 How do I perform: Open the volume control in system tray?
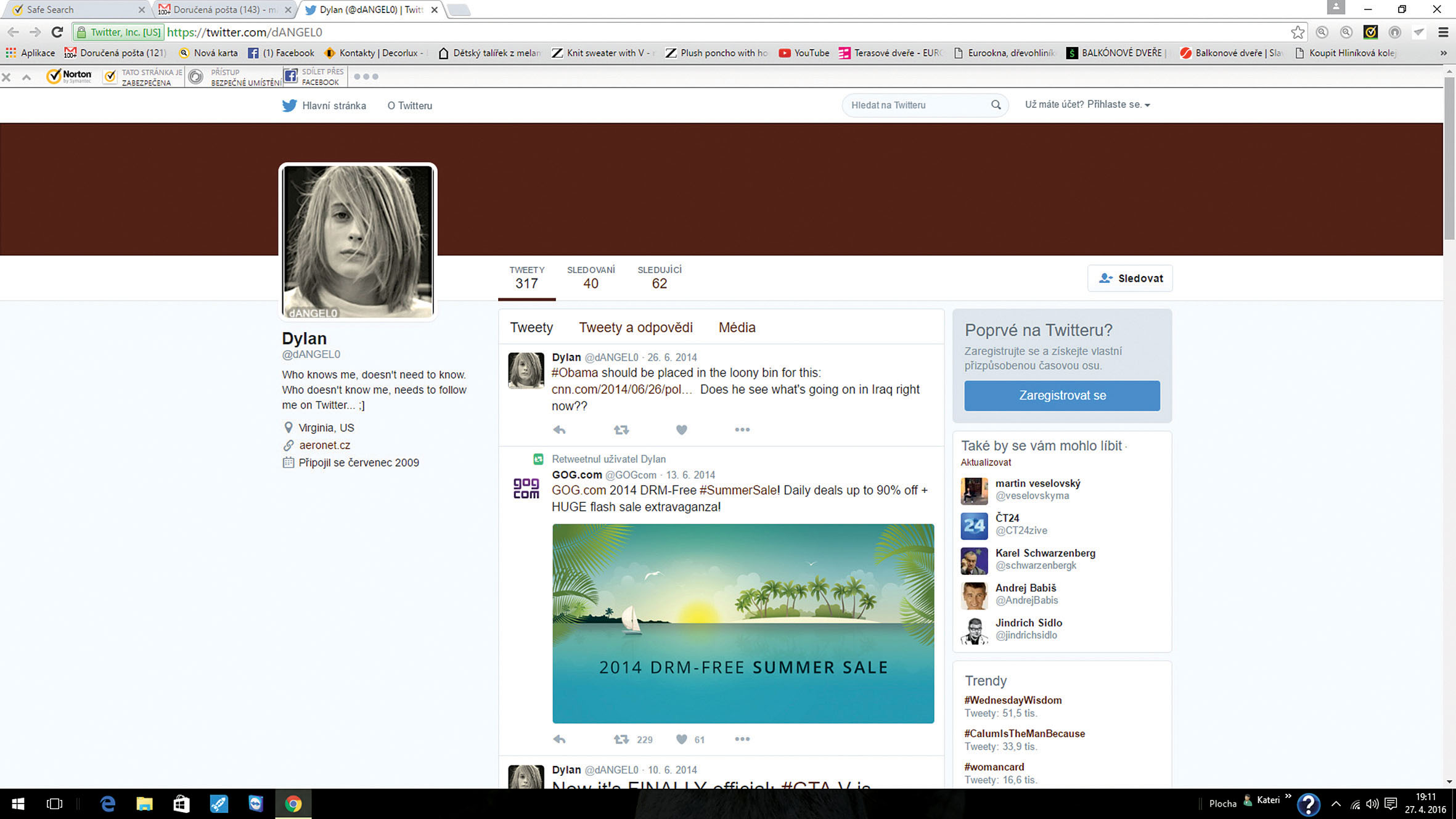1372,804
